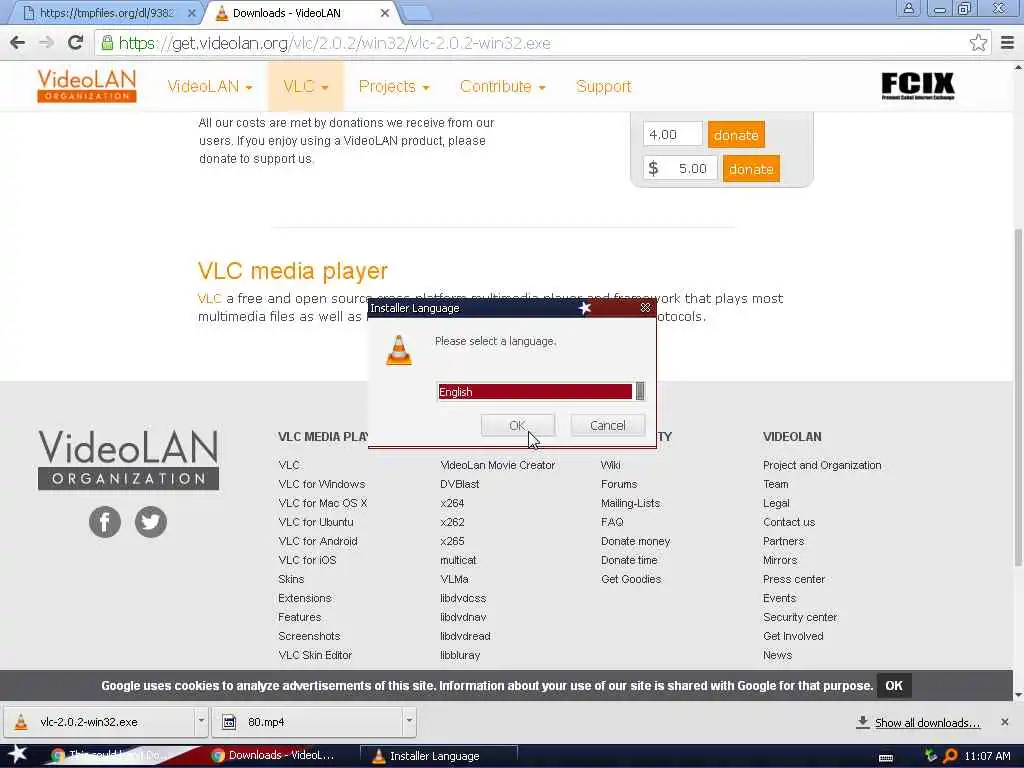This screenshot has width=1024, height=768.
Task: Bookmark page with the star icon
Action: [x=978, y=43]
